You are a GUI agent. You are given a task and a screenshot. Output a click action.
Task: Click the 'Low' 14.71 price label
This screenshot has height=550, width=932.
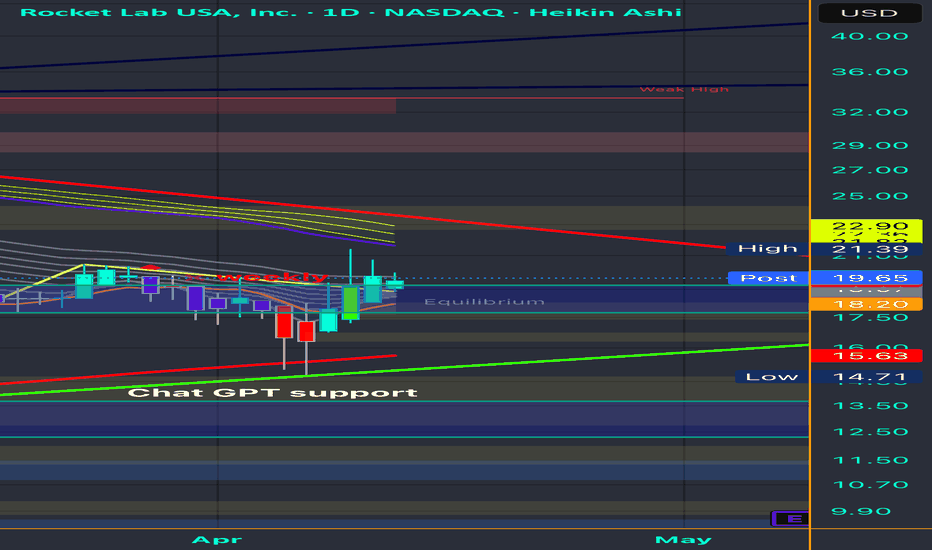pyautogui.click(x=828, y=376)
